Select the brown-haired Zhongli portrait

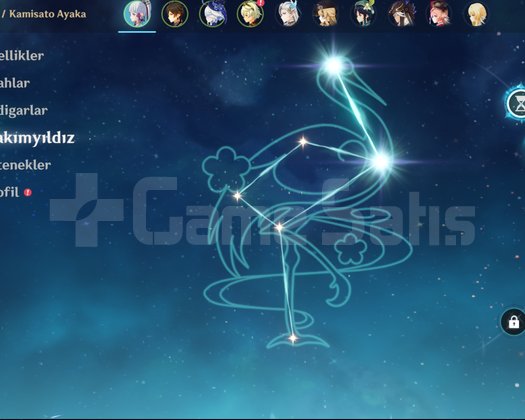pyautogui.click(x=175, y=14)
